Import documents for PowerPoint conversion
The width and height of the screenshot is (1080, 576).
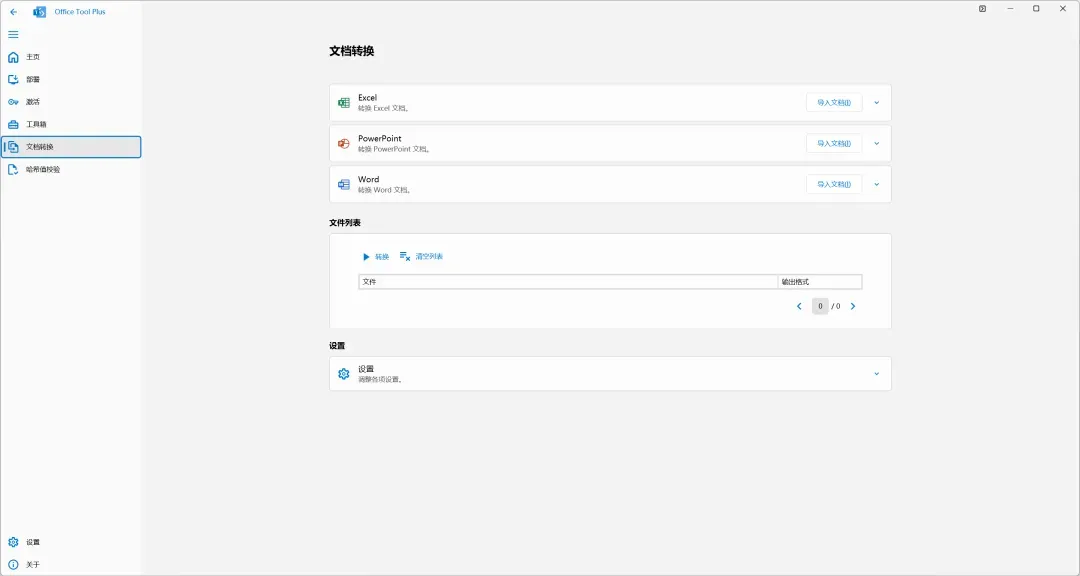(834, 143)
